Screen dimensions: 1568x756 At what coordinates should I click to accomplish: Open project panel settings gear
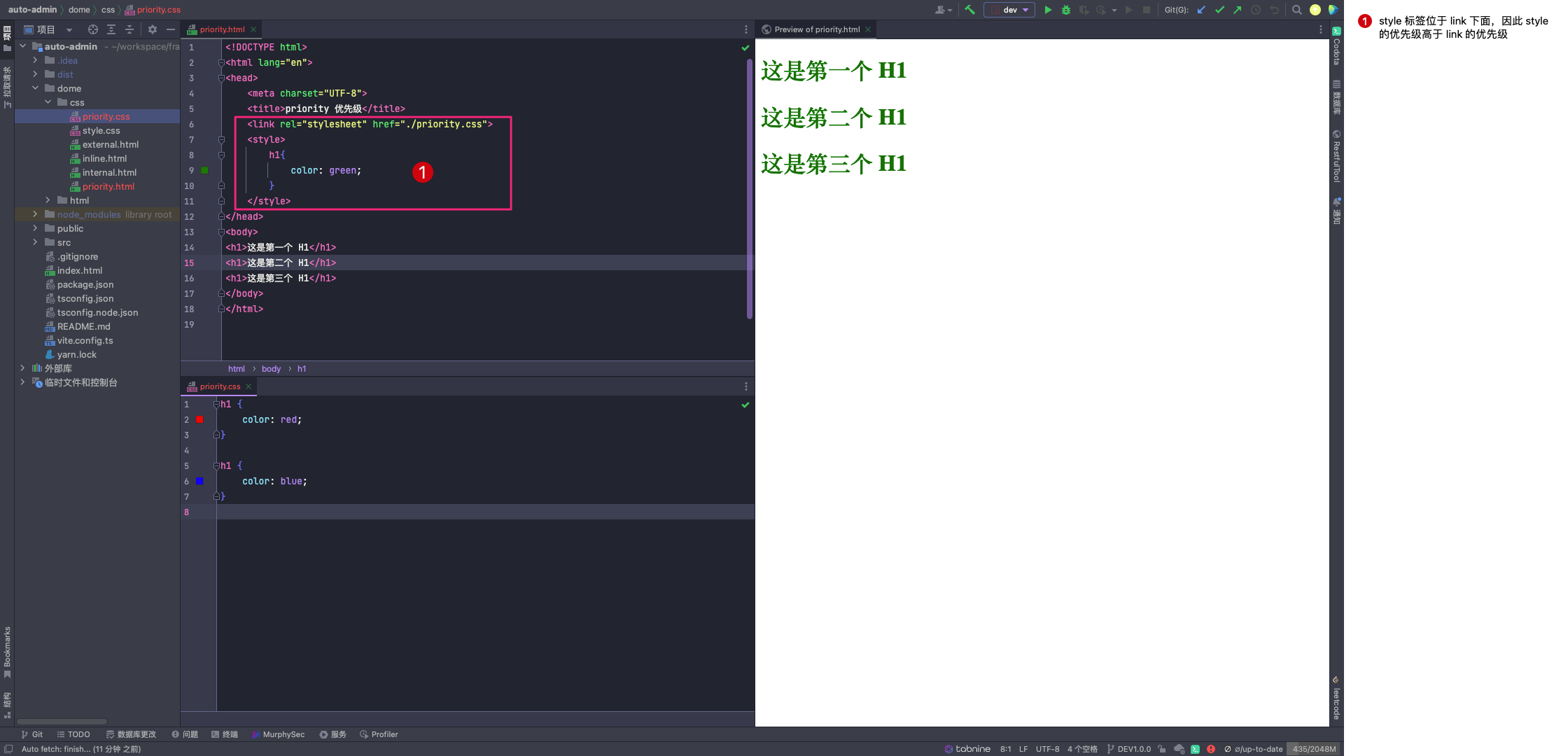click(152, 29)
